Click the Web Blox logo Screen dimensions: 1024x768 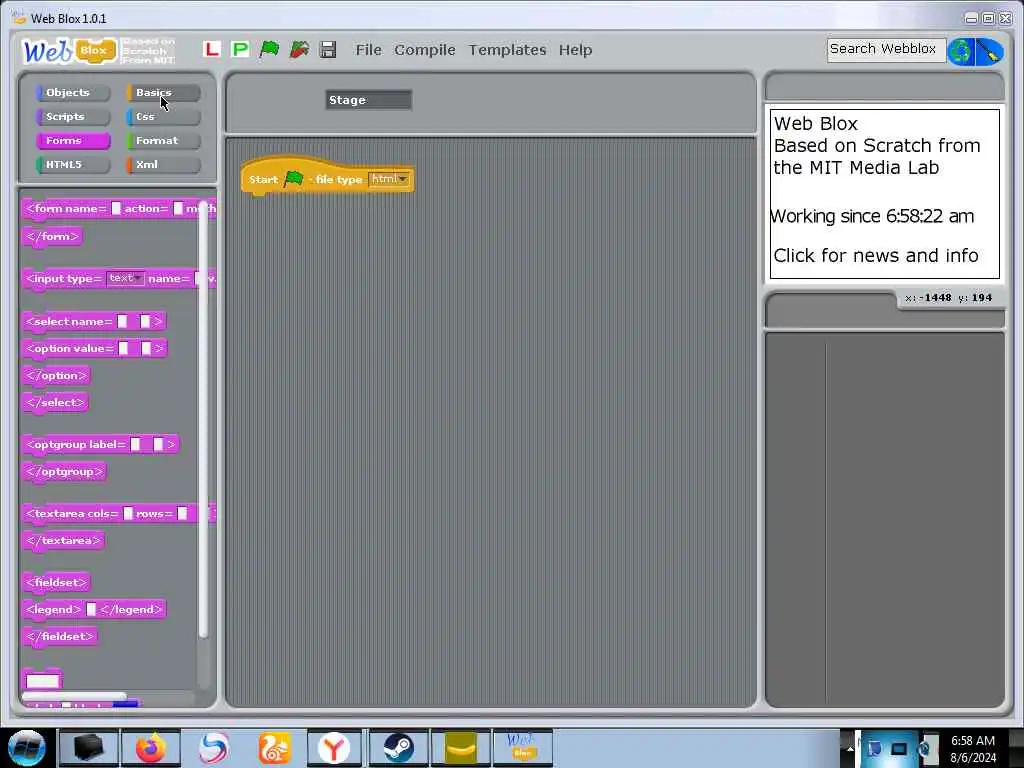click(71, 50)
